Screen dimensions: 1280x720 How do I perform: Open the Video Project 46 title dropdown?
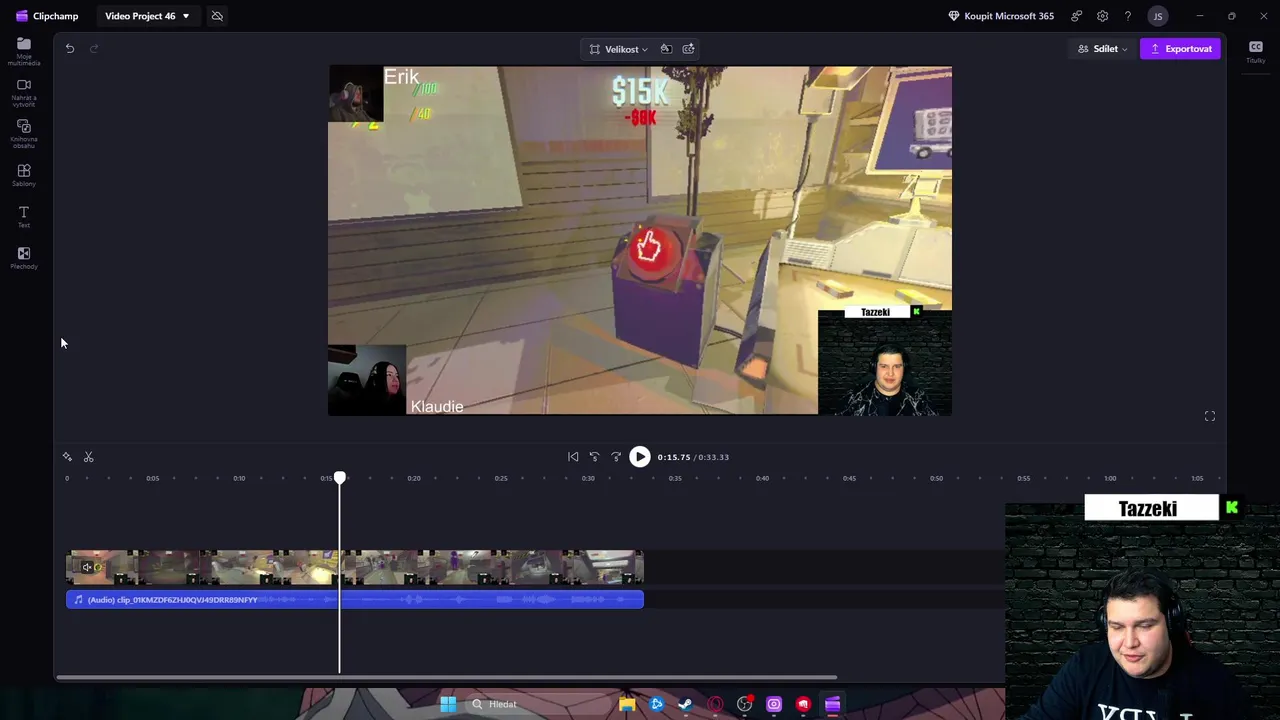(x=147, y=16)
